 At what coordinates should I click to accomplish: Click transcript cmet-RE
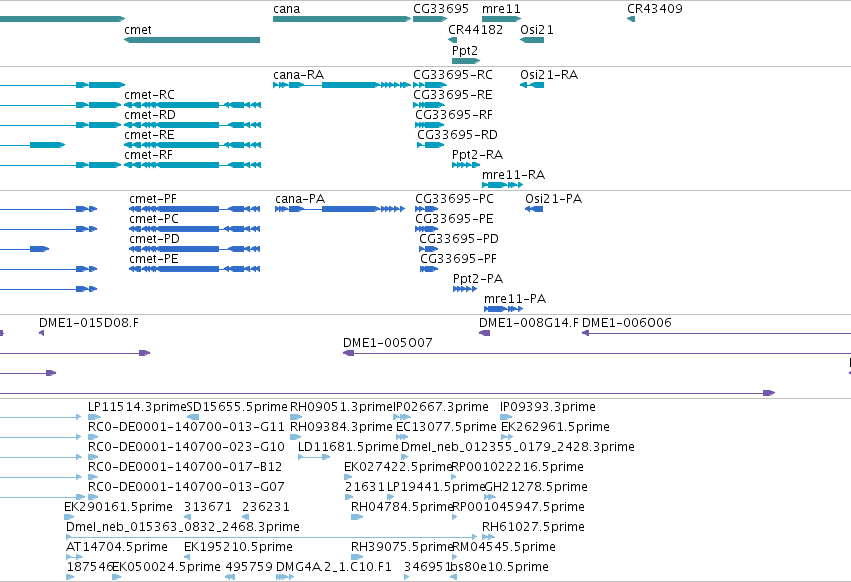(x=149, y=135)
